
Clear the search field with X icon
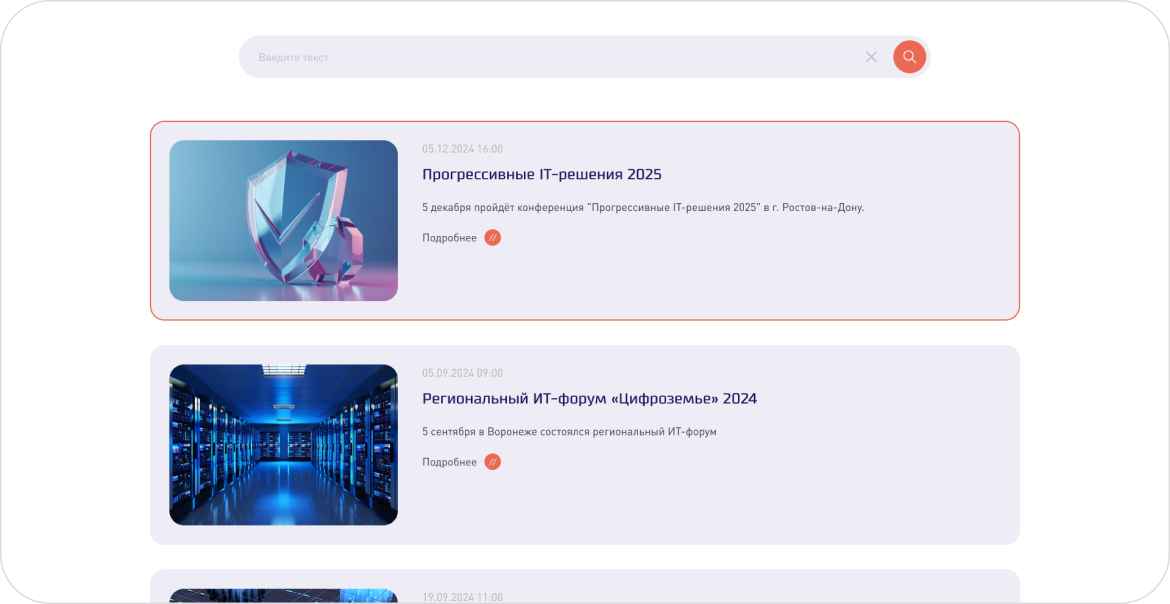click(871, 57)
